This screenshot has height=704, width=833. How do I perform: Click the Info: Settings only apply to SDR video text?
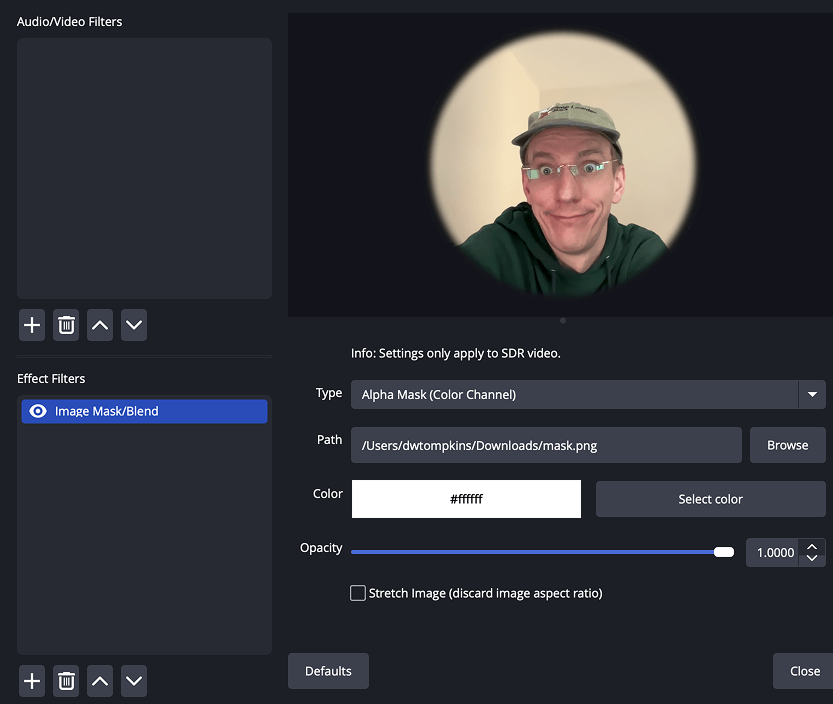pyautogui.click(x=456, y=353)
